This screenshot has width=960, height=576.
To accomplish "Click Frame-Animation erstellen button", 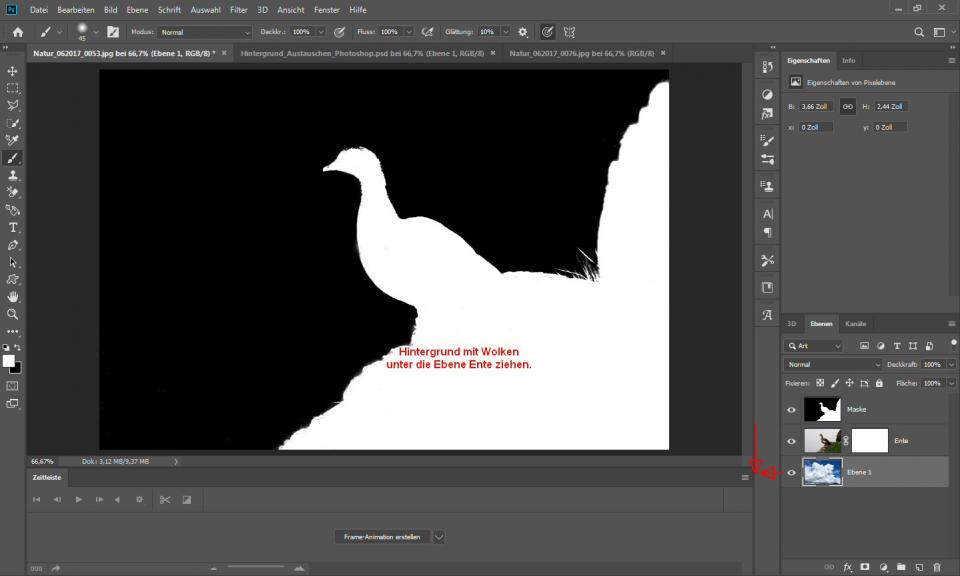I will (x=381, y=537).
